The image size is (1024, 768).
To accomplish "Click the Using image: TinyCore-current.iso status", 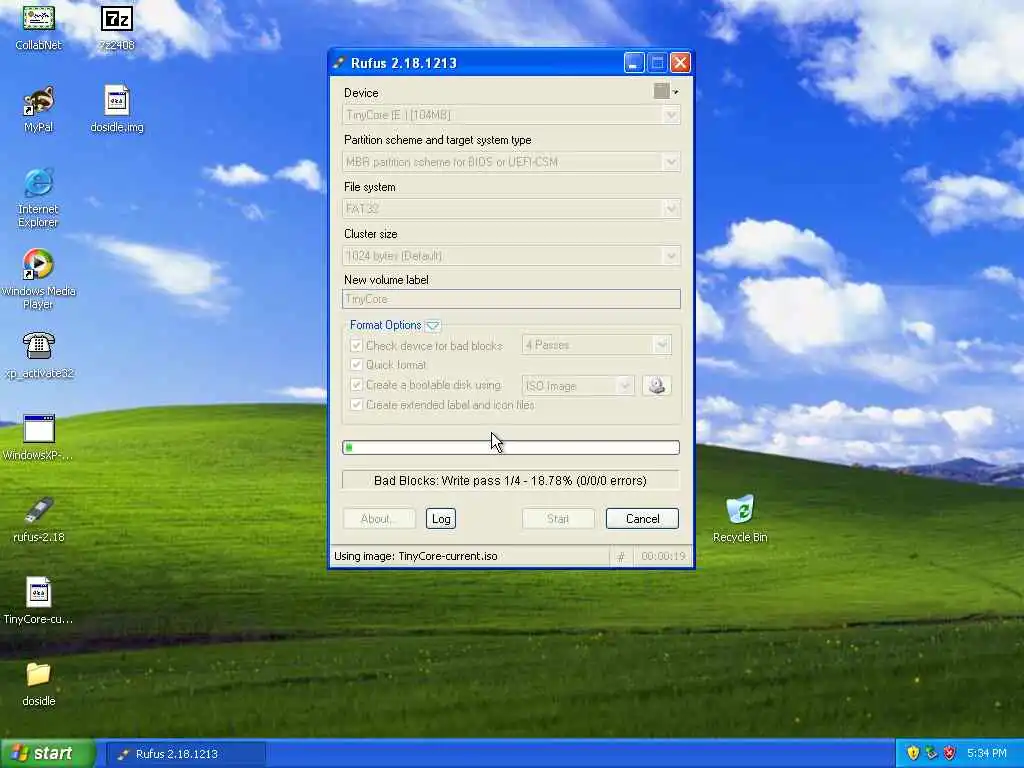I will tap(416, 556).
